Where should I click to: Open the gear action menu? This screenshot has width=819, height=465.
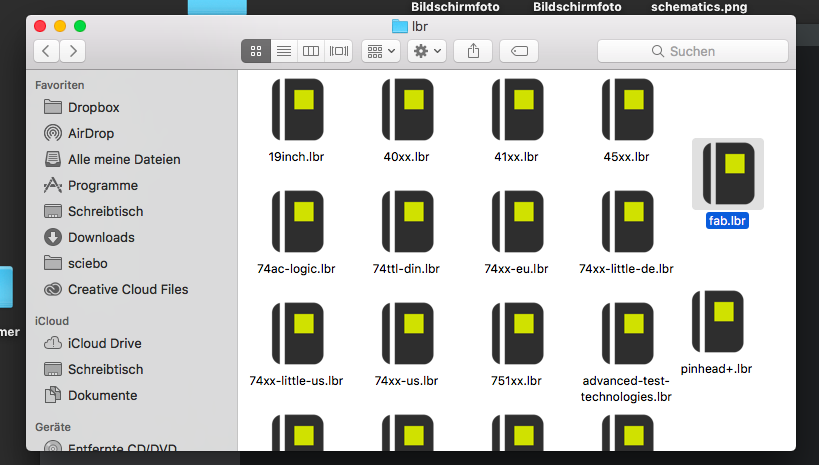(x=427, y=51)
